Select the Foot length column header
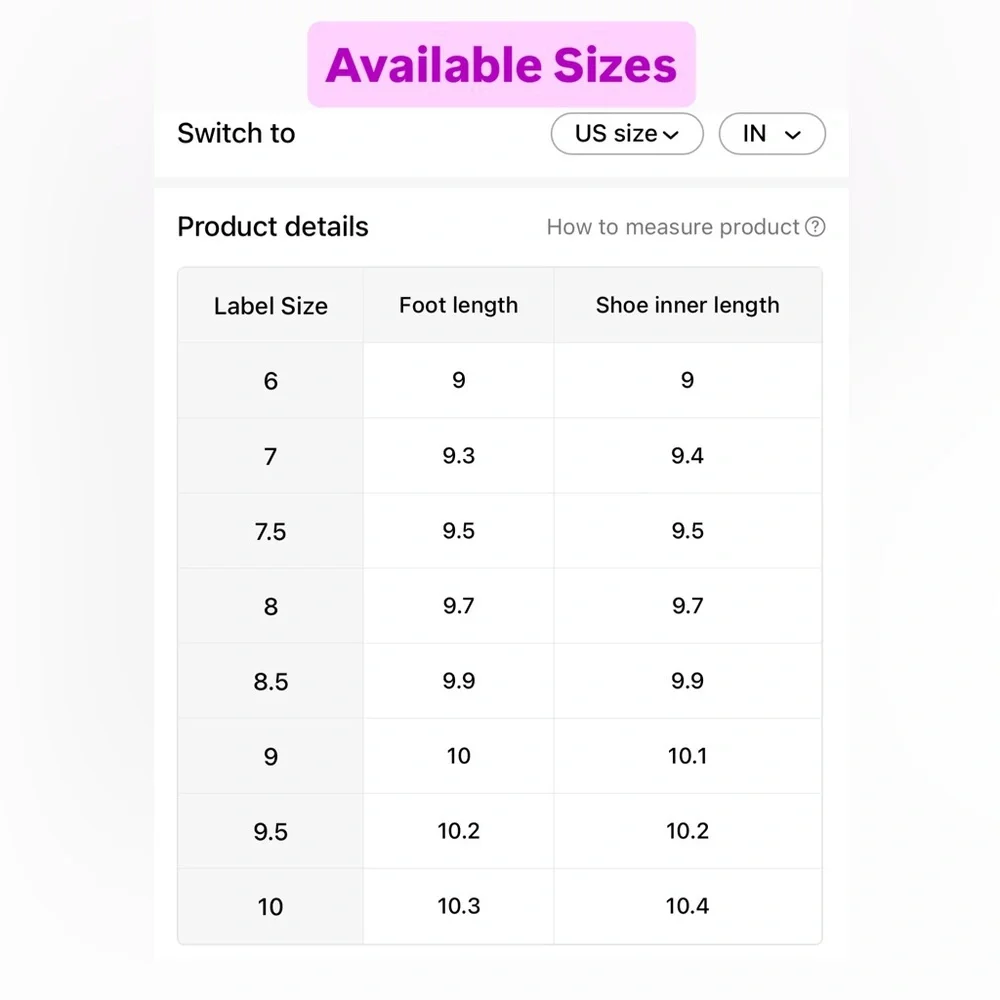The image size is (1000, 1000). pos(459,305)
